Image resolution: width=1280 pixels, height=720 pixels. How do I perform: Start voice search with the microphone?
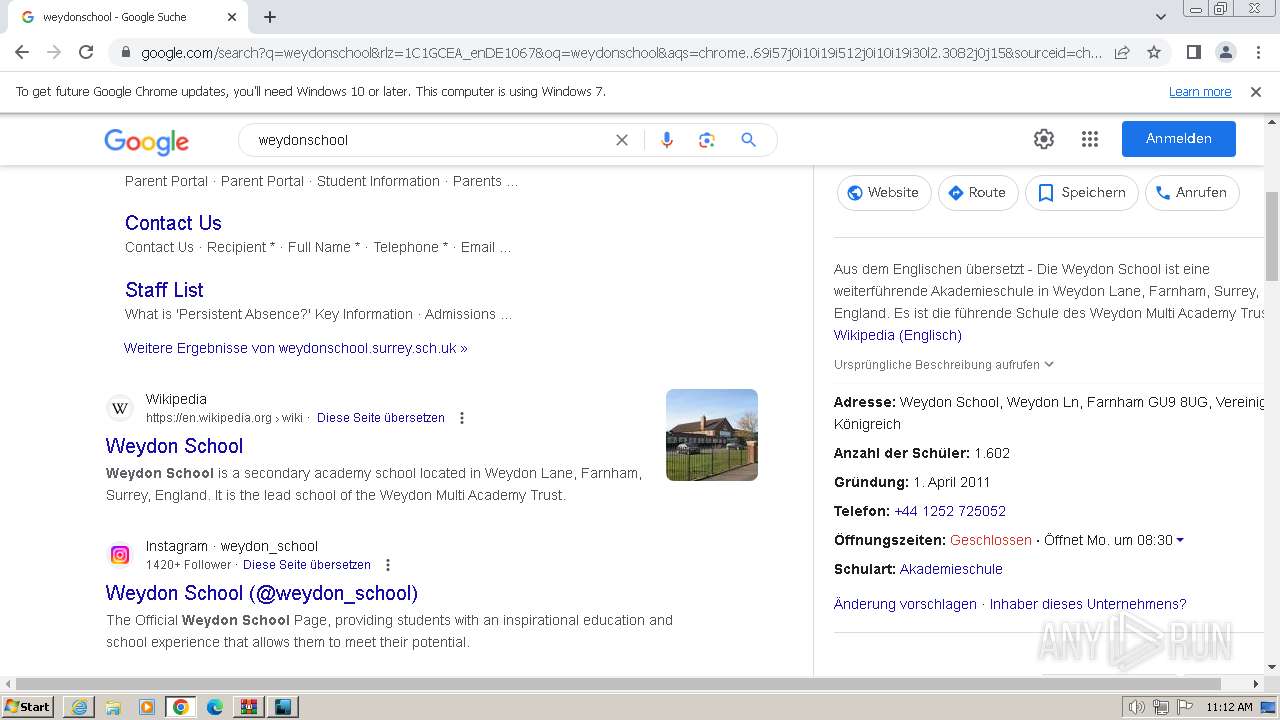(667, 140)
